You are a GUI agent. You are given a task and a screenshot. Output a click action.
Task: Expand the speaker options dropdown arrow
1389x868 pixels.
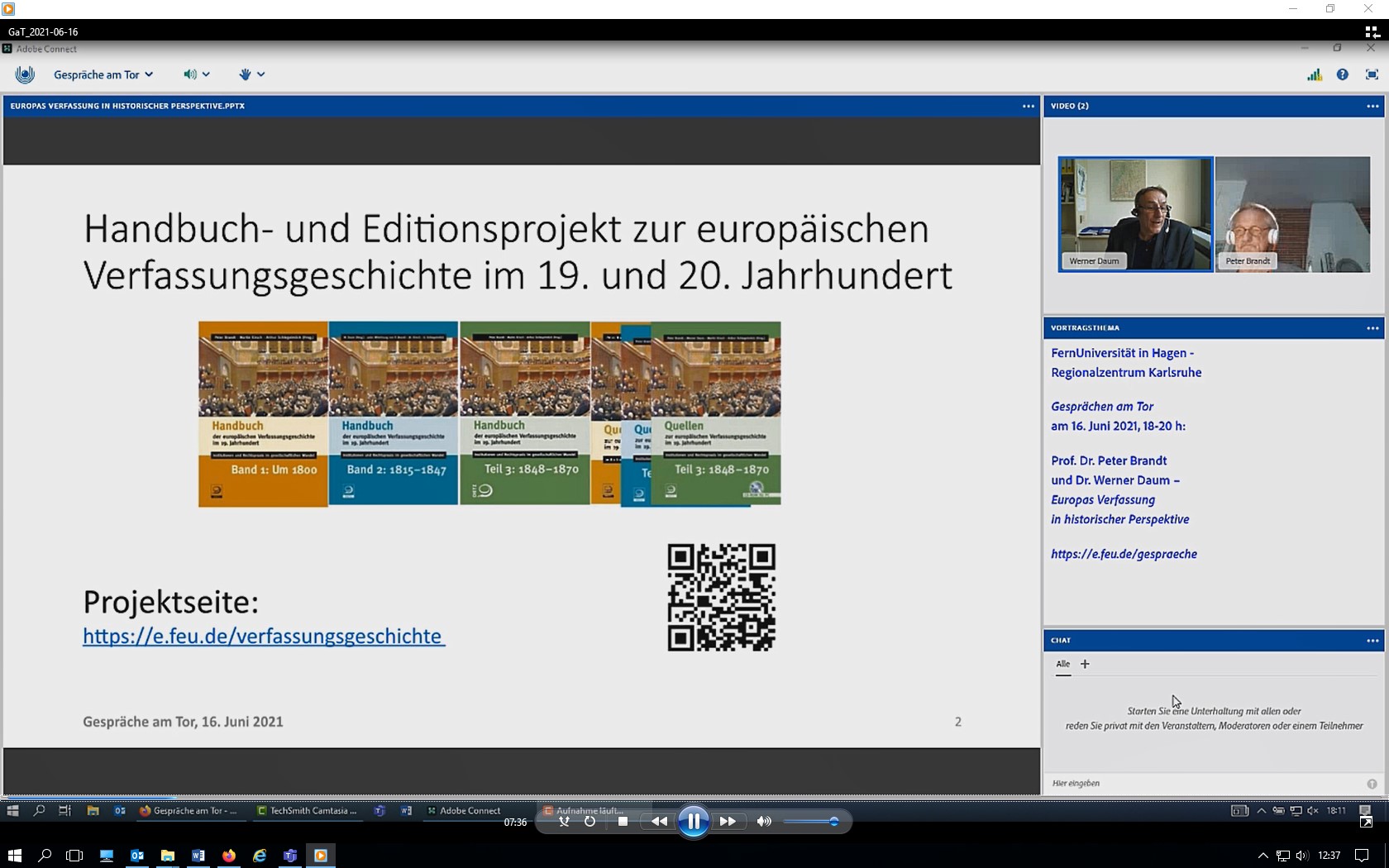point(206,74)
